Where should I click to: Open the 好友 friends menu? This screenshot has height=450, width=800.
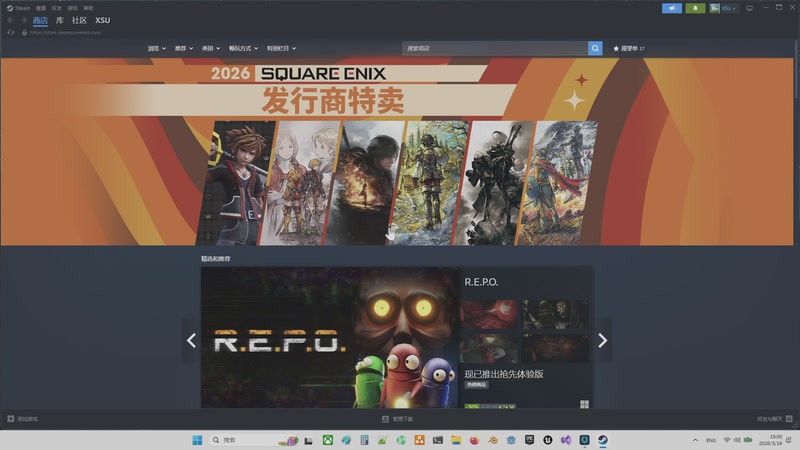57,8
